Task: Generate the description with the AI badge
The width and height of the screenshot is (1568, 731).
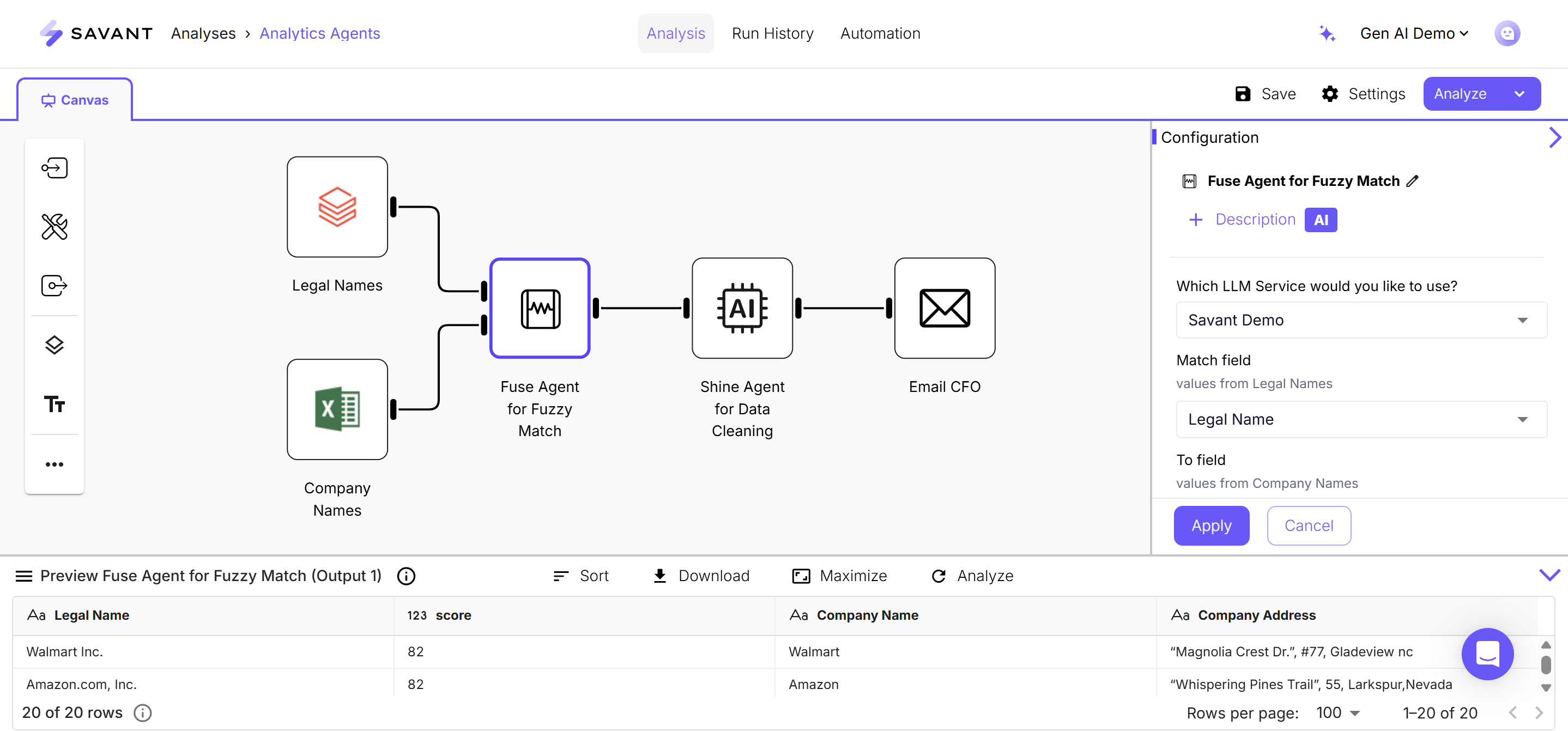Action: [1320, 220]
